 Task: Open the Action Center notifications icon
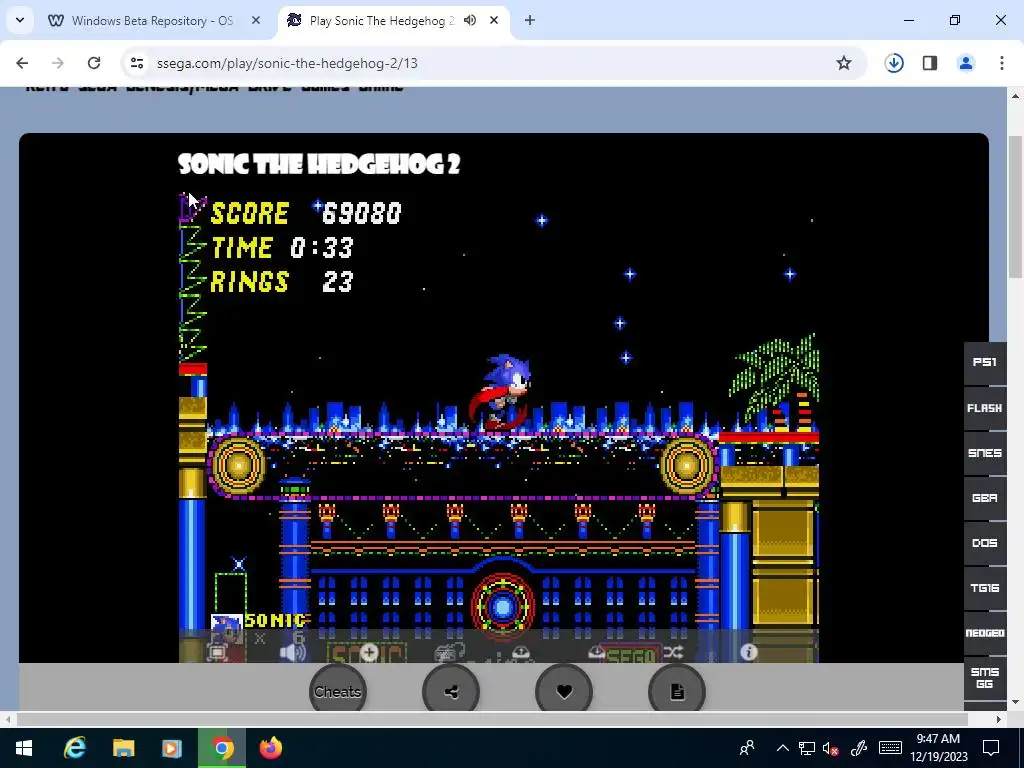[x=991, y=748]
